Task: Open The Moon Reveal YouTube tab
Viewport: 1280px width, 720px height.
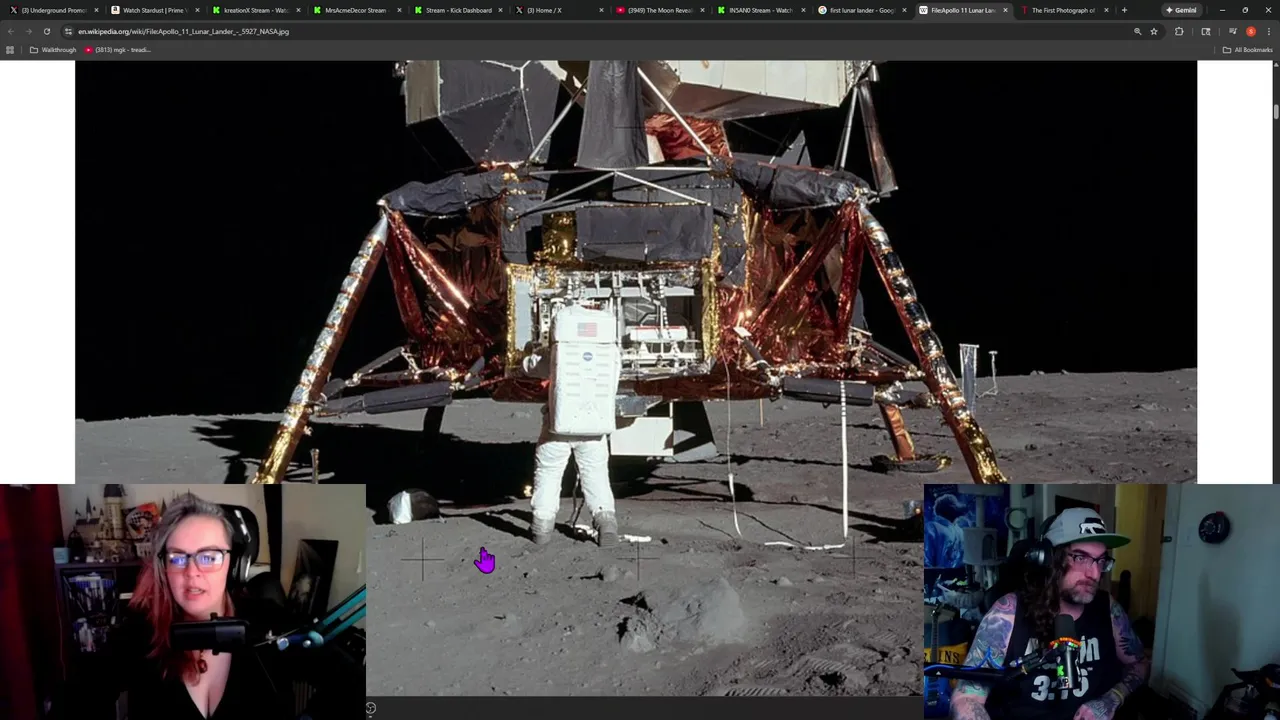Action: tap(659, 10)
